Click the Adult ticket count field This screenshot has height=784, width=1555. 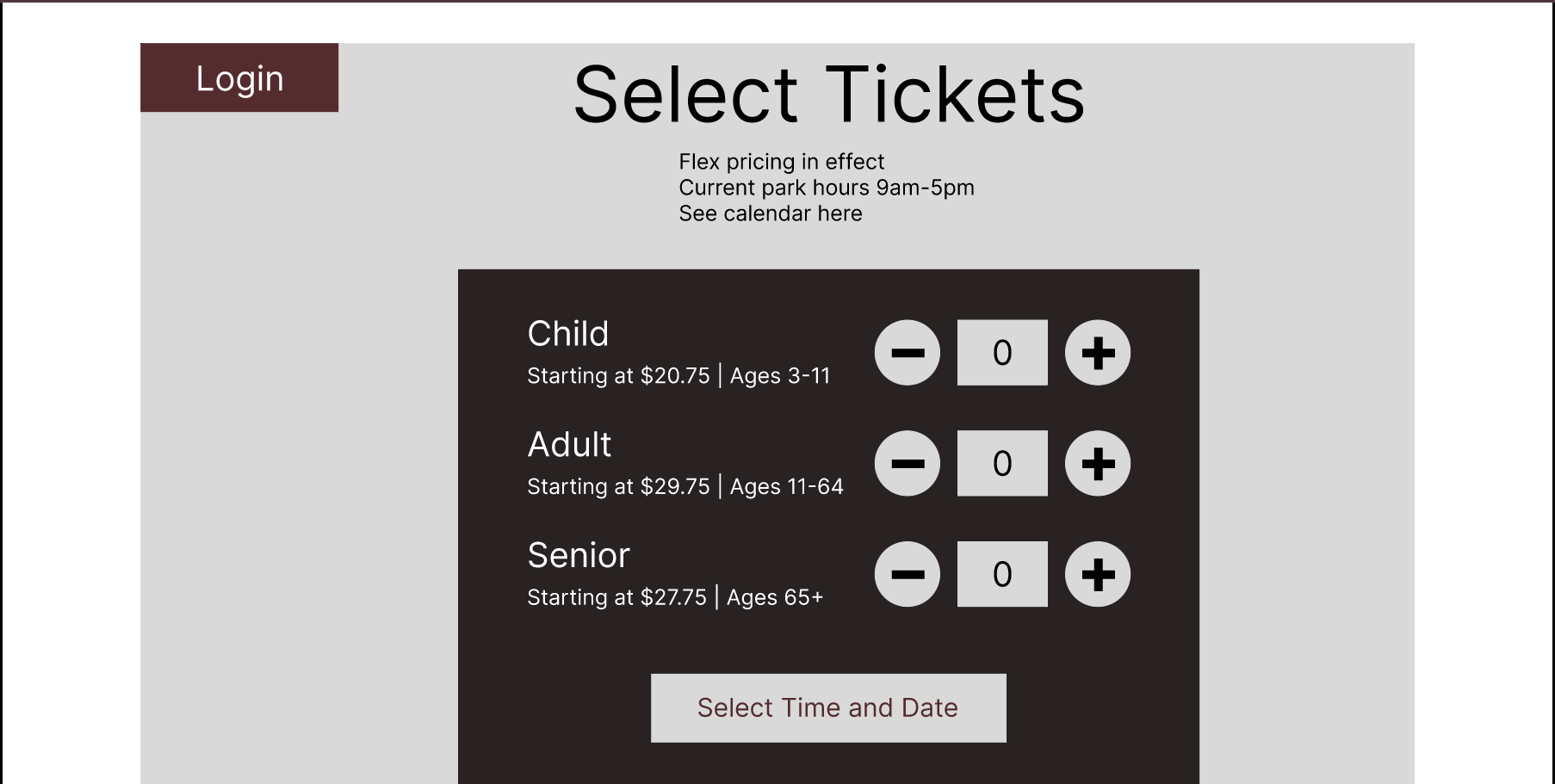click(1001, 463)
